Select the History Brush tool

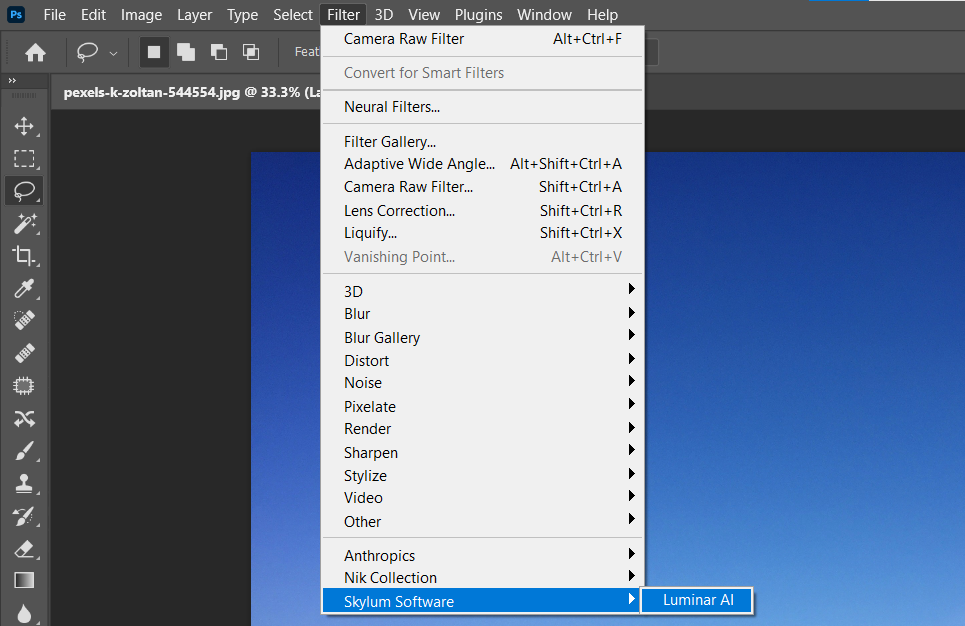tap(24, 516)
